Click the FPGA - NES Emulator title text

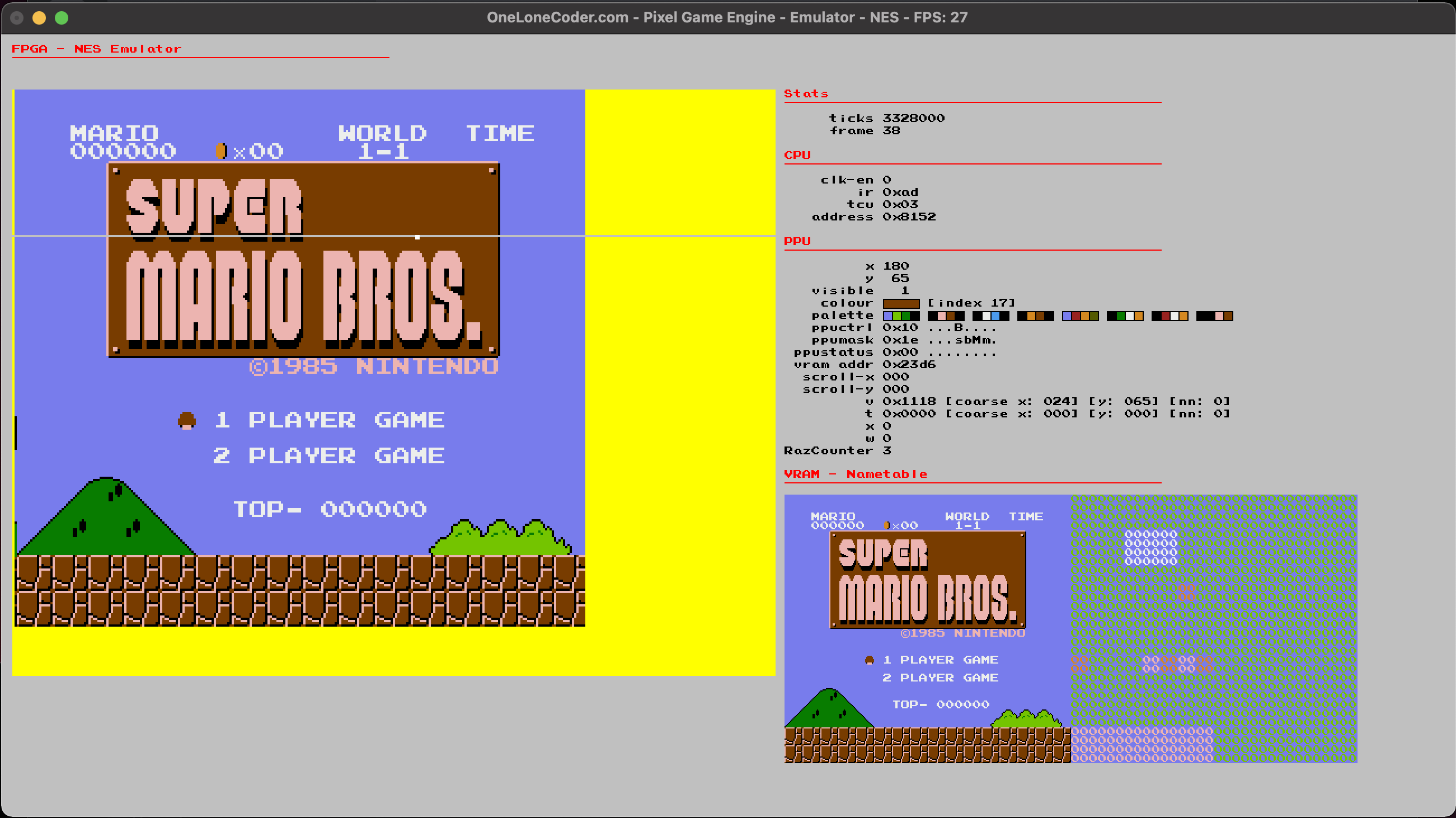(97, 49)
